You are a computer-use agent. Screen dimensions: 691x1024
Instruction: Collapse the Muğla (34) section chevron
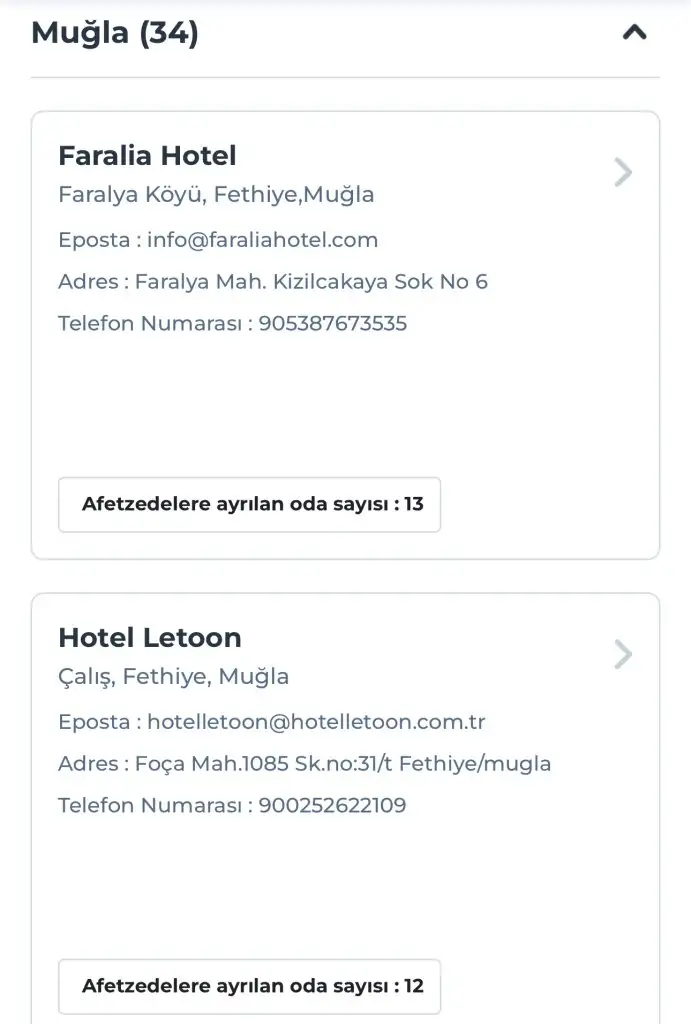point(634,33)
